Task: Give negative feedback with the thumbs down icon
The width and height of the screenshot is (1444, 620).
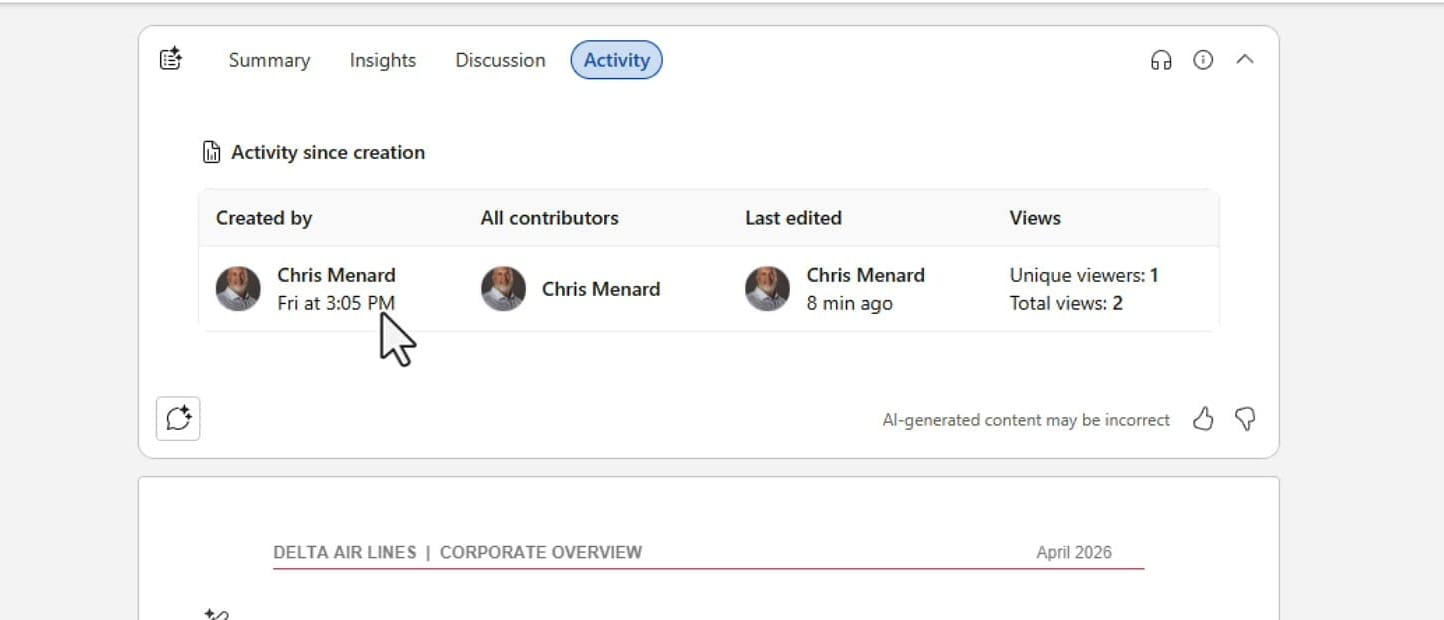Action: [1245, 420]
